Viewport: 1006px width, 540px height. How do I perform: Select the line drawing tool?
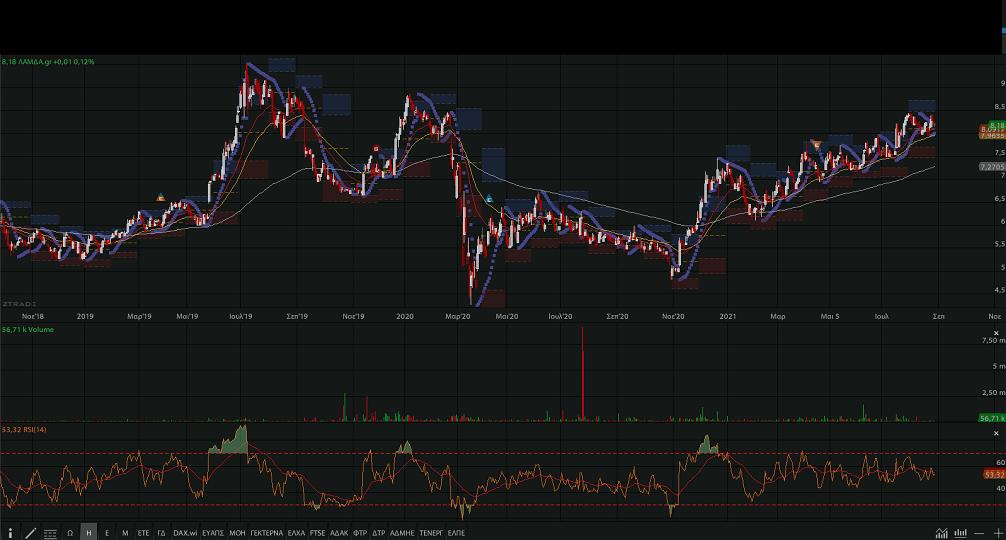pyautogui.click(x=30, y=533)
